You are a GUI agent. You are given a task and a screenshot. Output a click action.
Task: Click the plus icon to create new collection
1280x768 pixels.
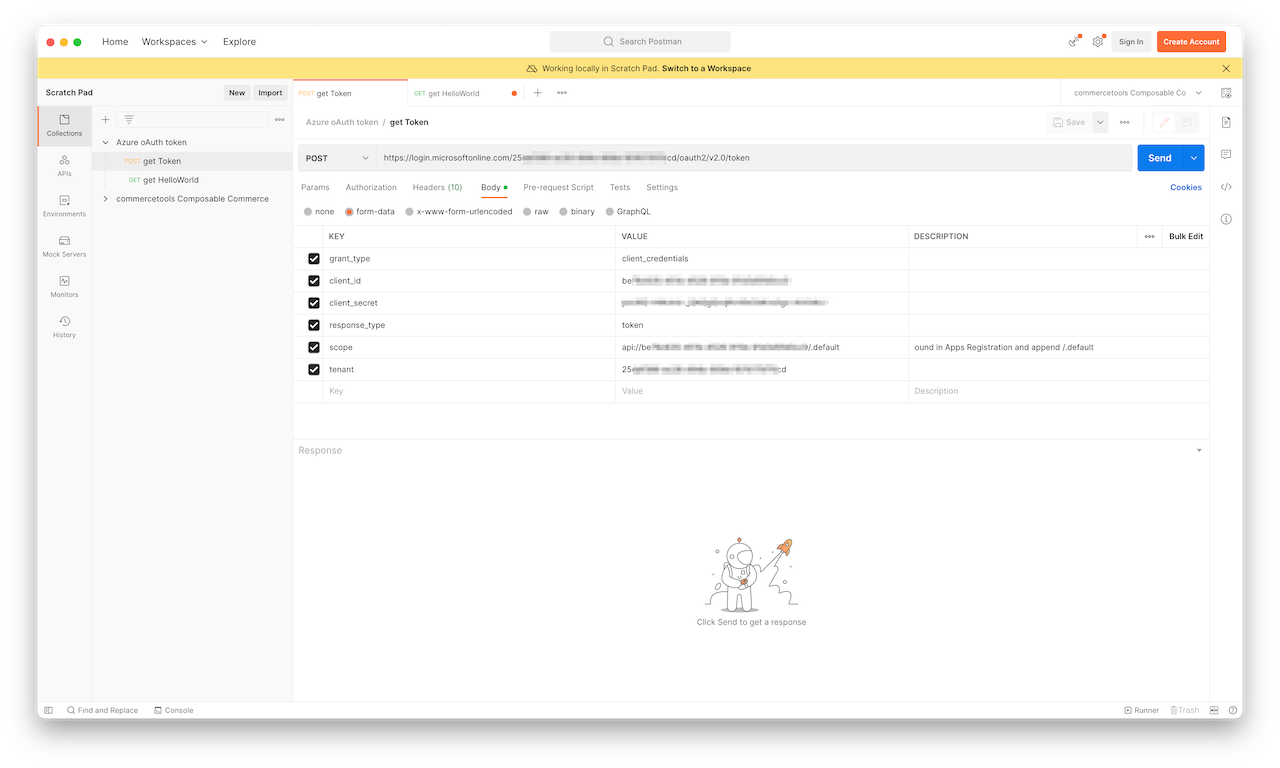(x=106, y=119)
